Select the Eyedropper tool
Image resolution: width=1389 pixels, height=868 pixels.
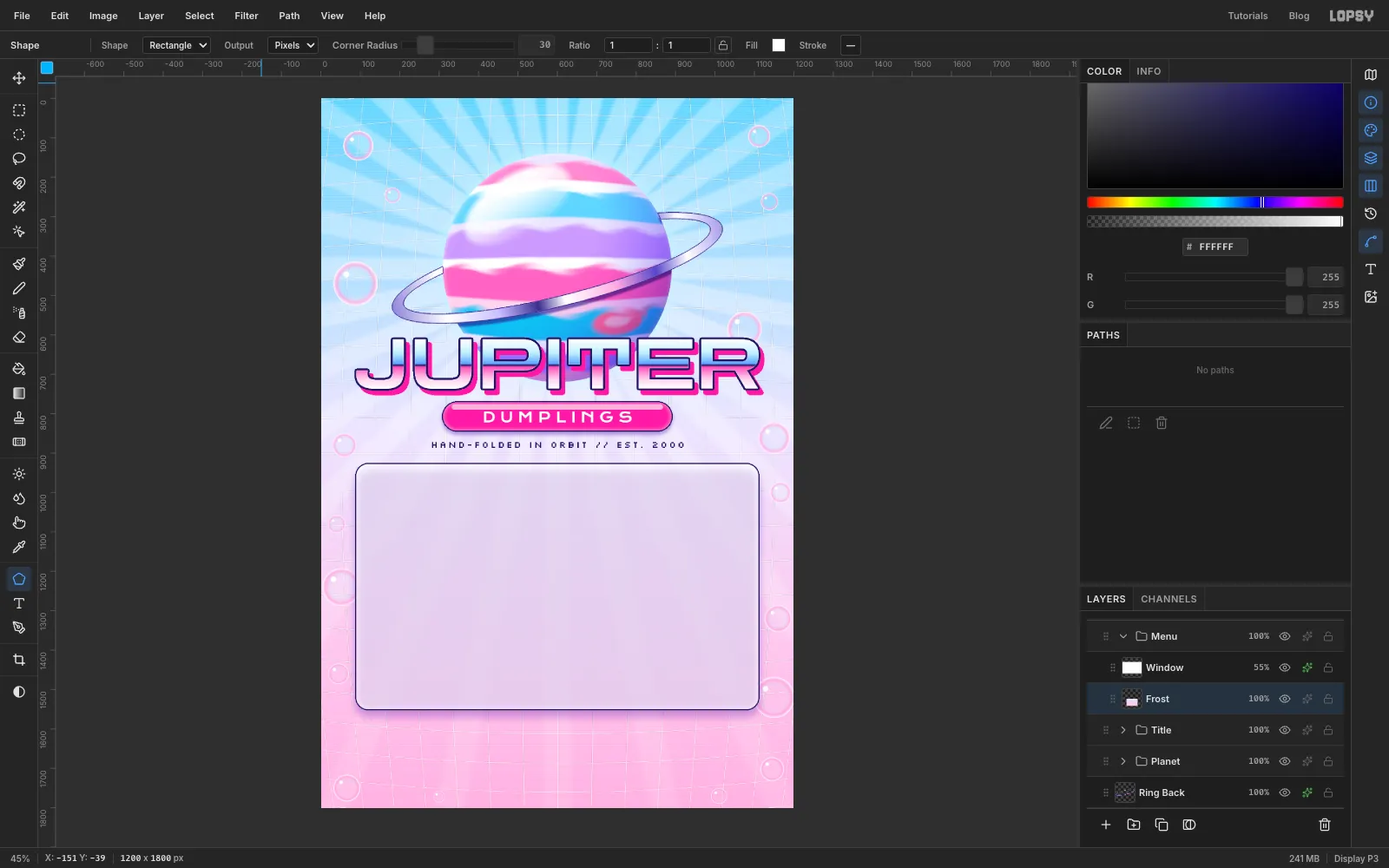pos(19,547)
